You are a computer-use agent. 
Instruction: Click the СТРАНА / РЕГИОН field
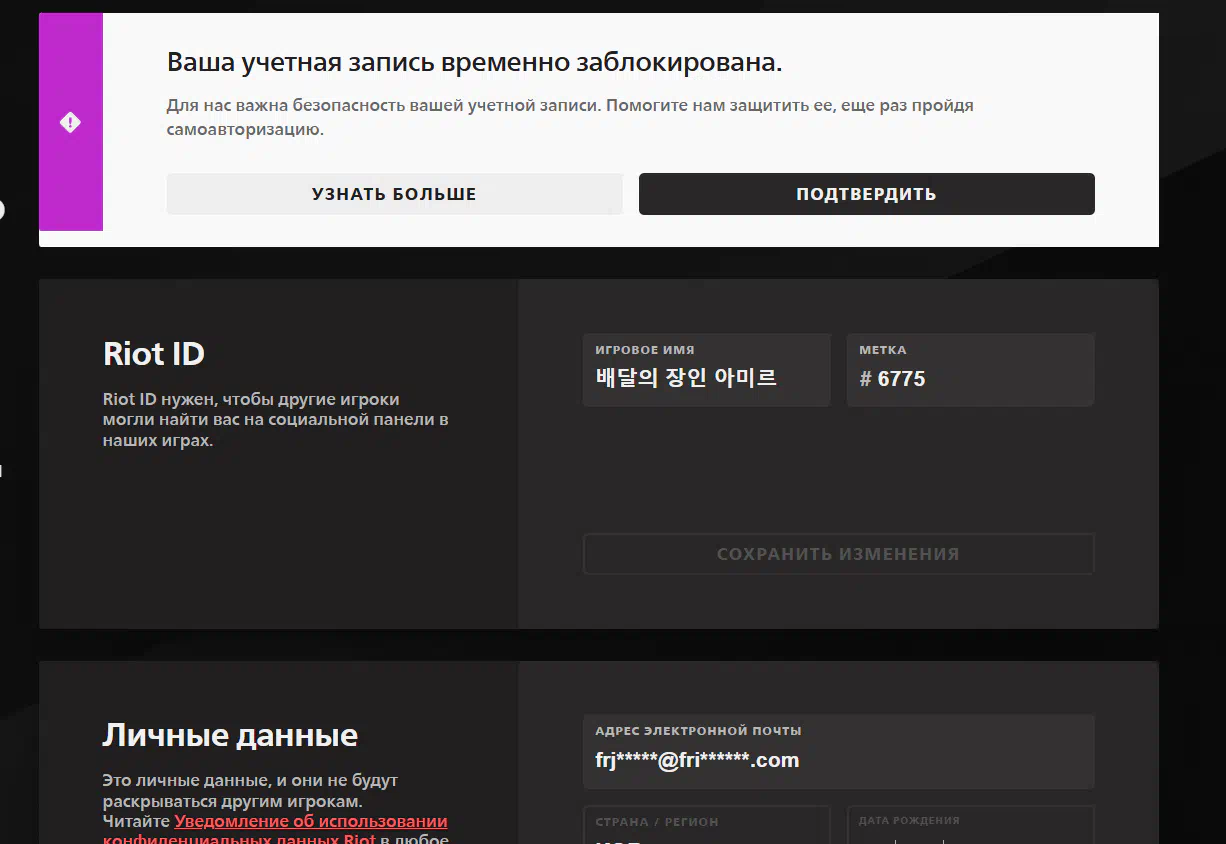click(x=706, y=825)
